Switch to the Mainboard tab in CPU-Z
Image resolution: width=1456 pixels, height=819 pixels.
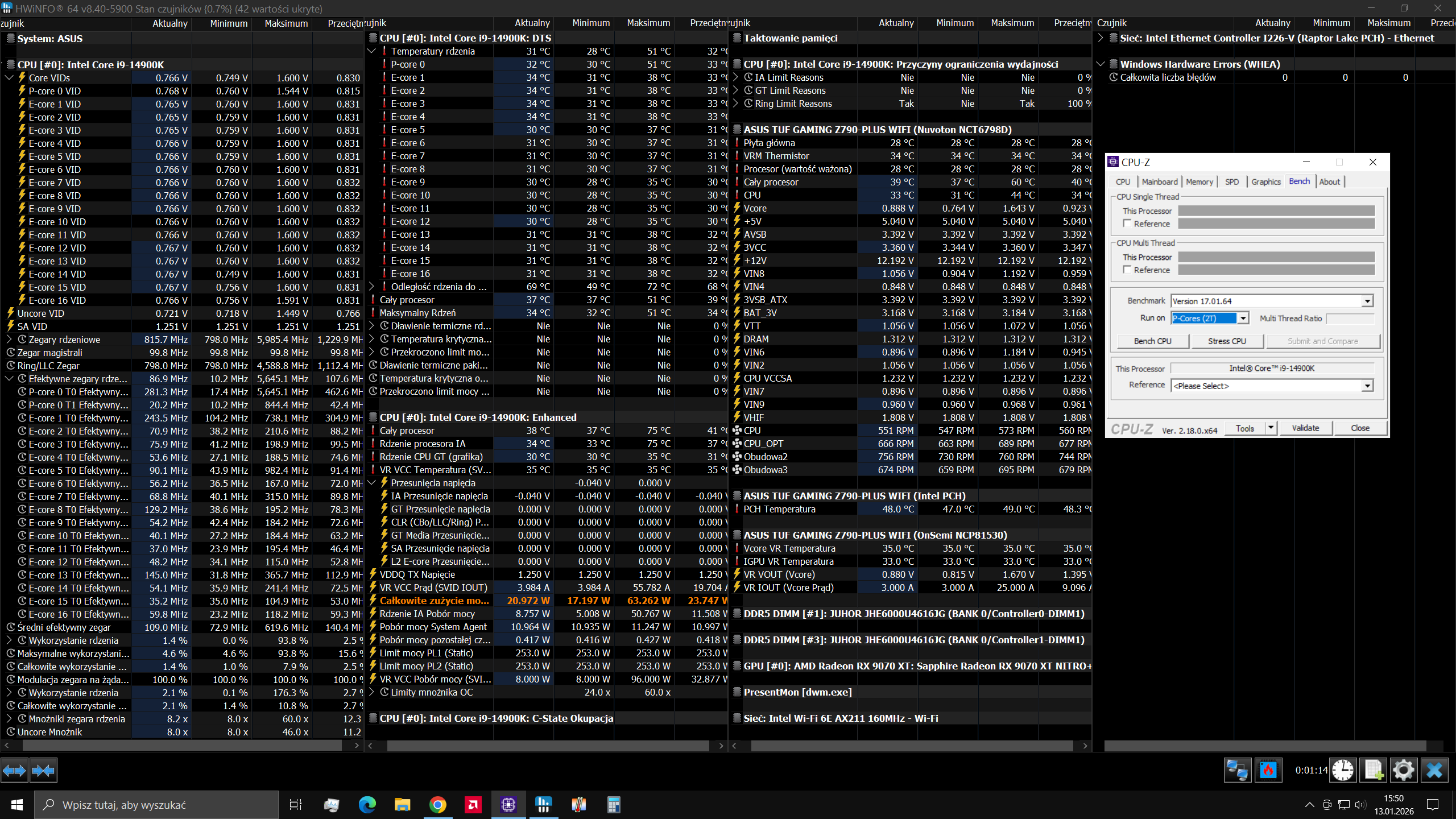click(x=1159, y=181)
